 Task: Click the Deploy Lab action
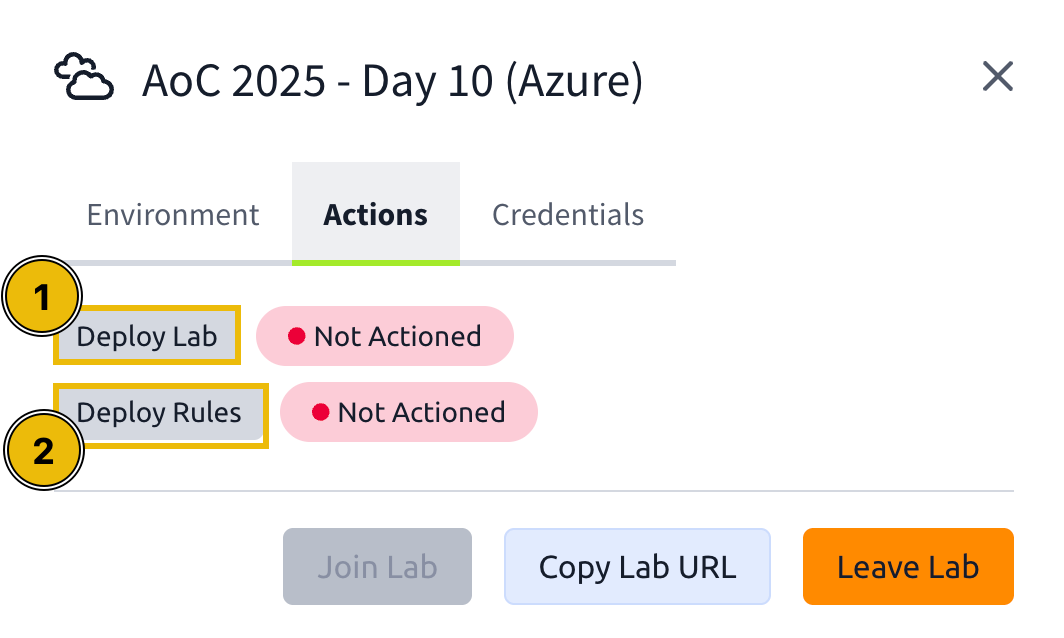pos(146,336)
